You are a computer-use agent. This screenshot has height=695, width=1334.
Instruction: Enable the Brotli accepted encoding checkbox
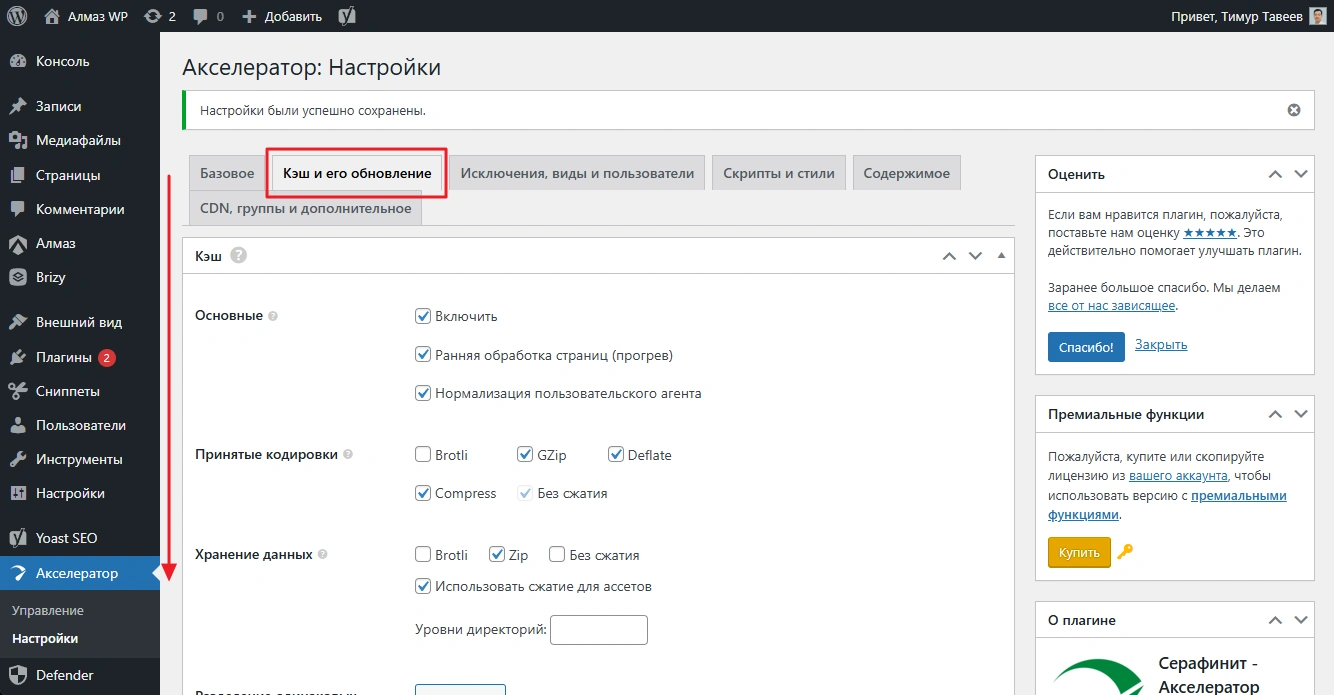tap(423, 455)
